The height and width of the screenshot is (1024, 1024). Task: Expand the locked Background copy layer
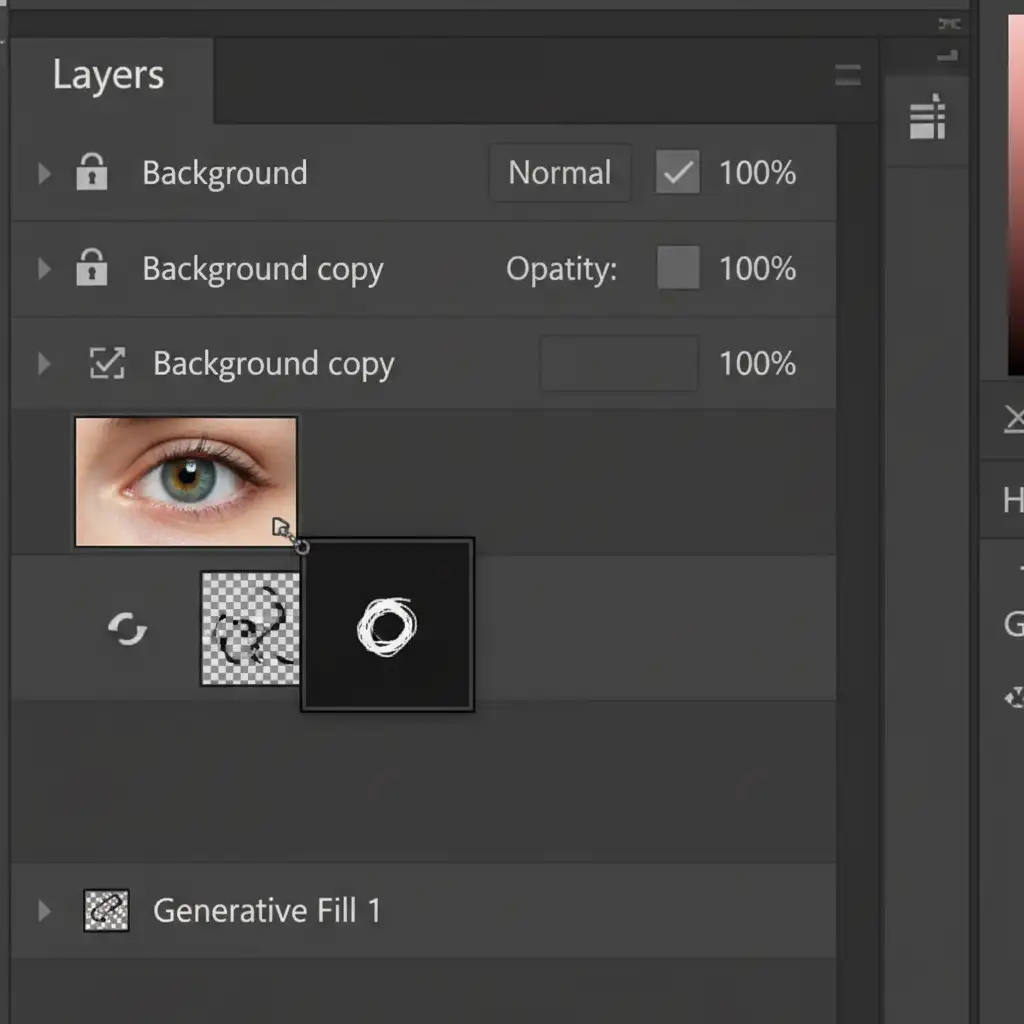tap(44, 269)
